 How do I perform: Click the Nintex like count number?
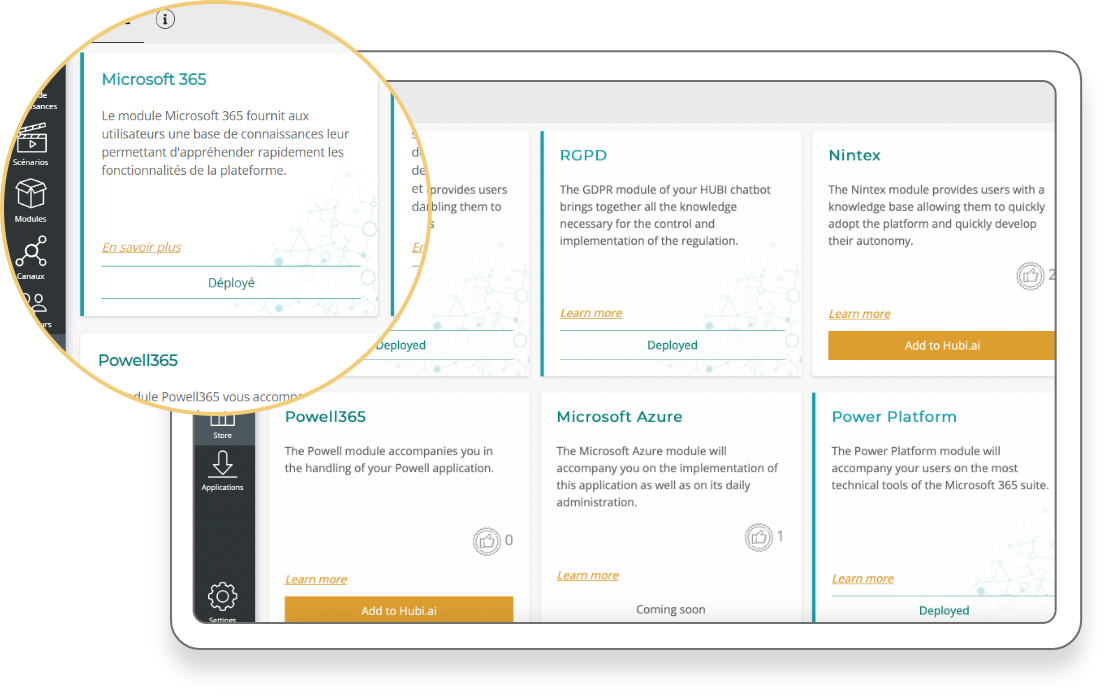[1051, 275]
